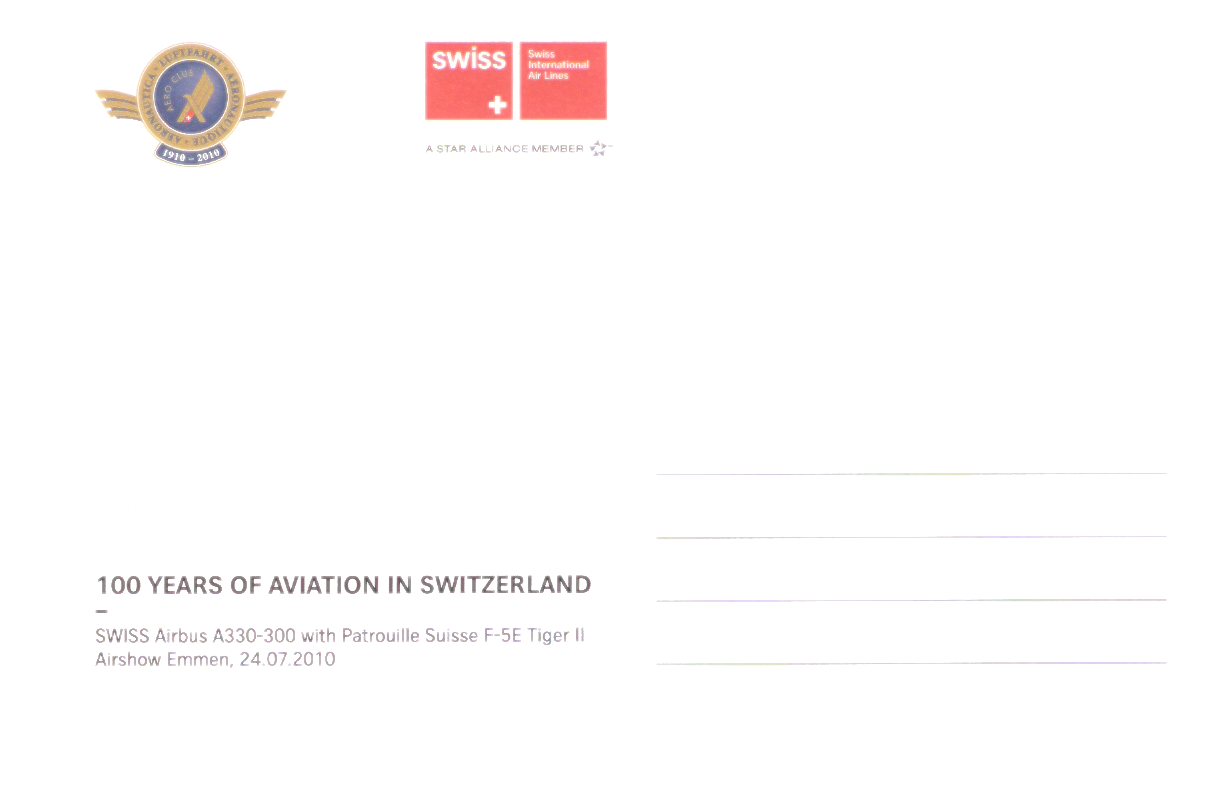Viewport: 1211px width, 798px height.
Task: Click the A STAR ALLIANCE MEMBER text
Action: coord(504,148)
